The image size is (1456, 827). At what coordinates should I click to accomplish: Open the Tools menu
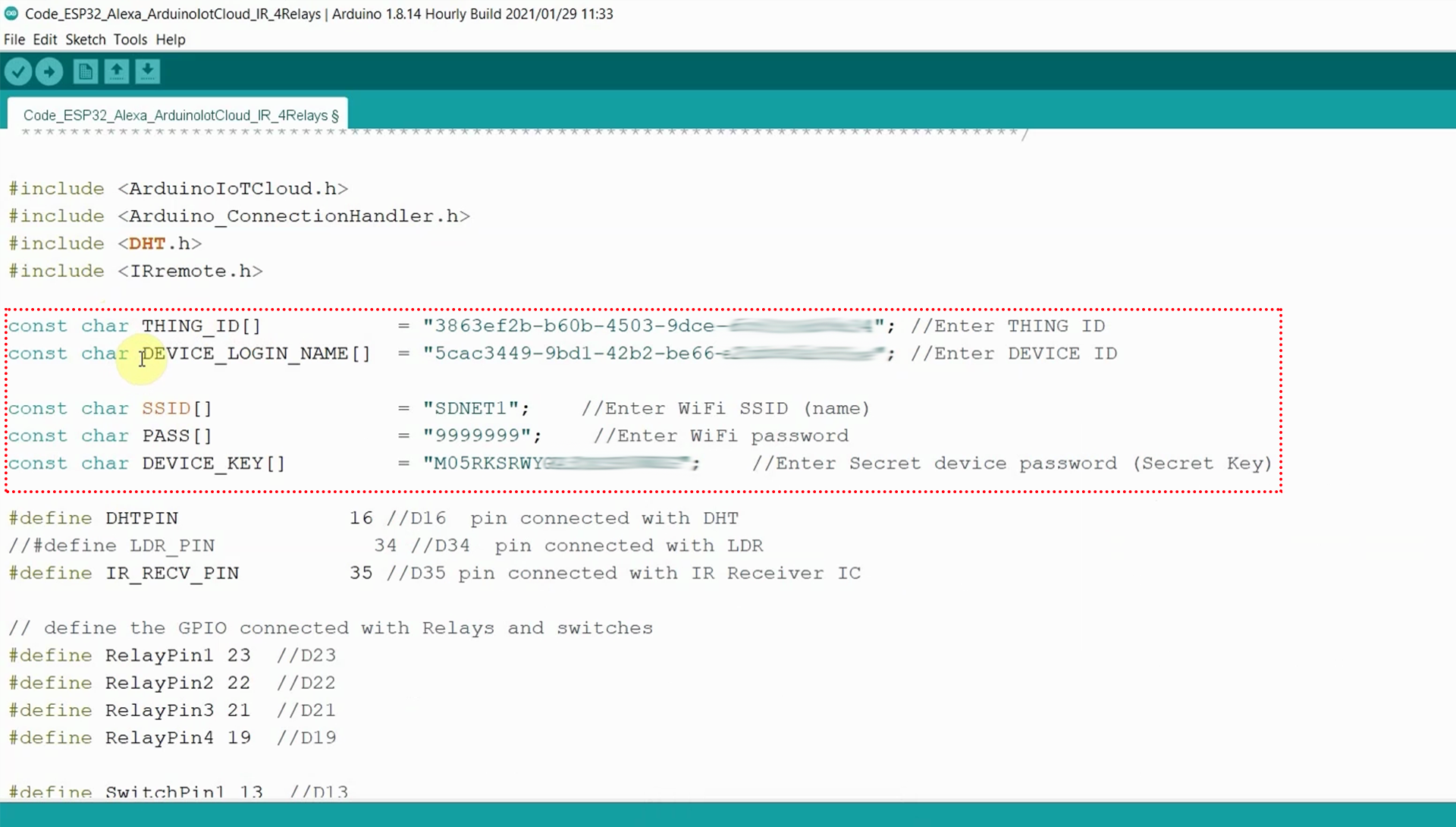pyautogui.click(x=130, y=39)
